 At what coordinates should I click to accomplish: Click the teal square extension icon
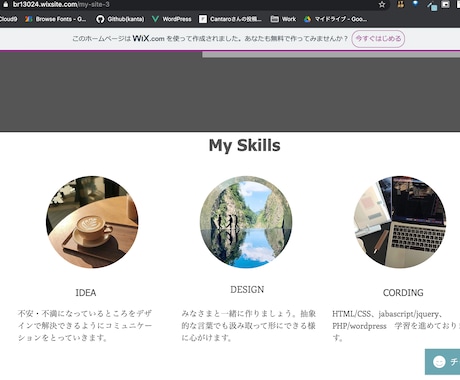click(432, 6)
